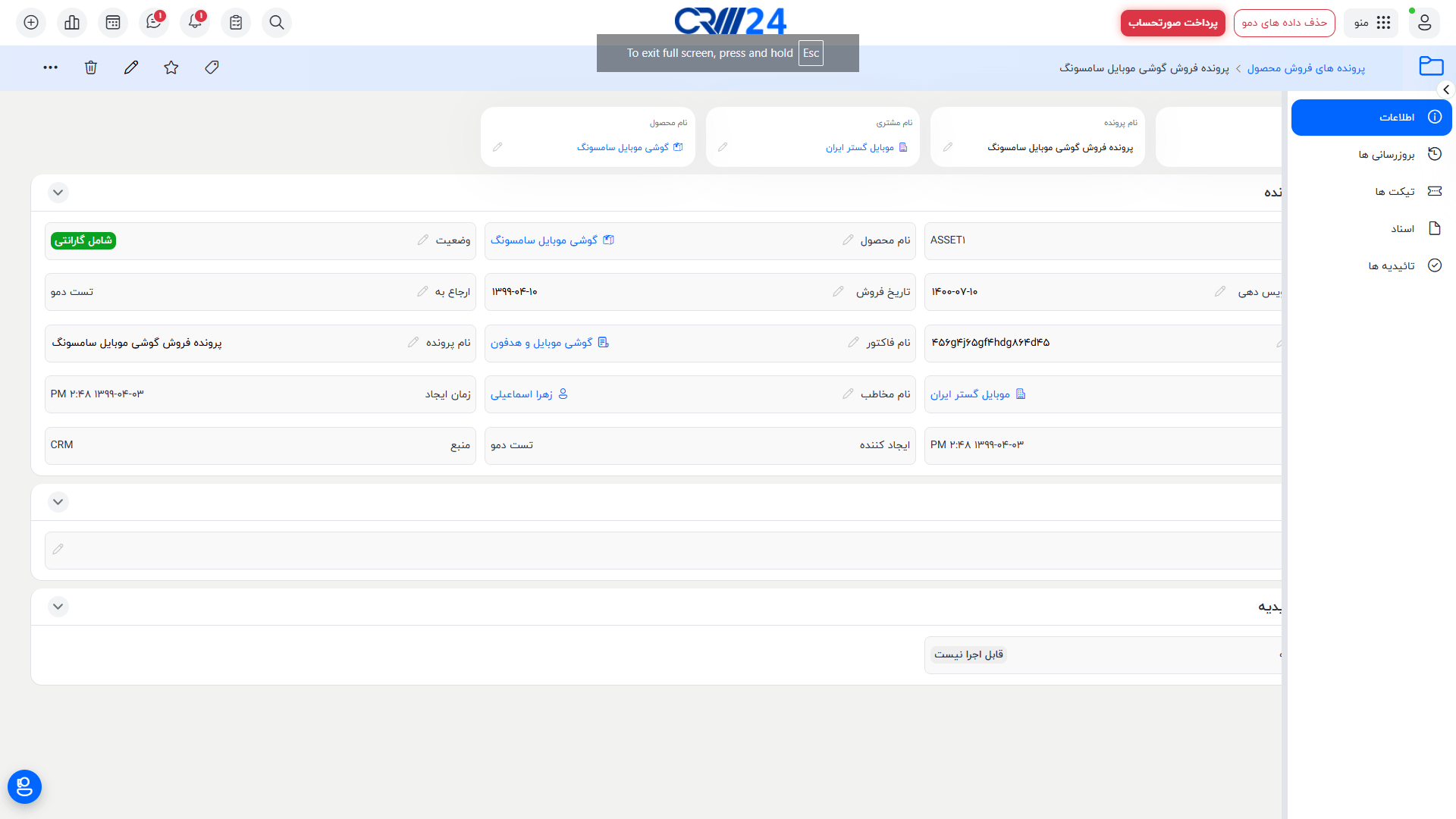Edit the وضعیت field pencil icon
The width and height of the screenshot is (1456, 819).
422,240
